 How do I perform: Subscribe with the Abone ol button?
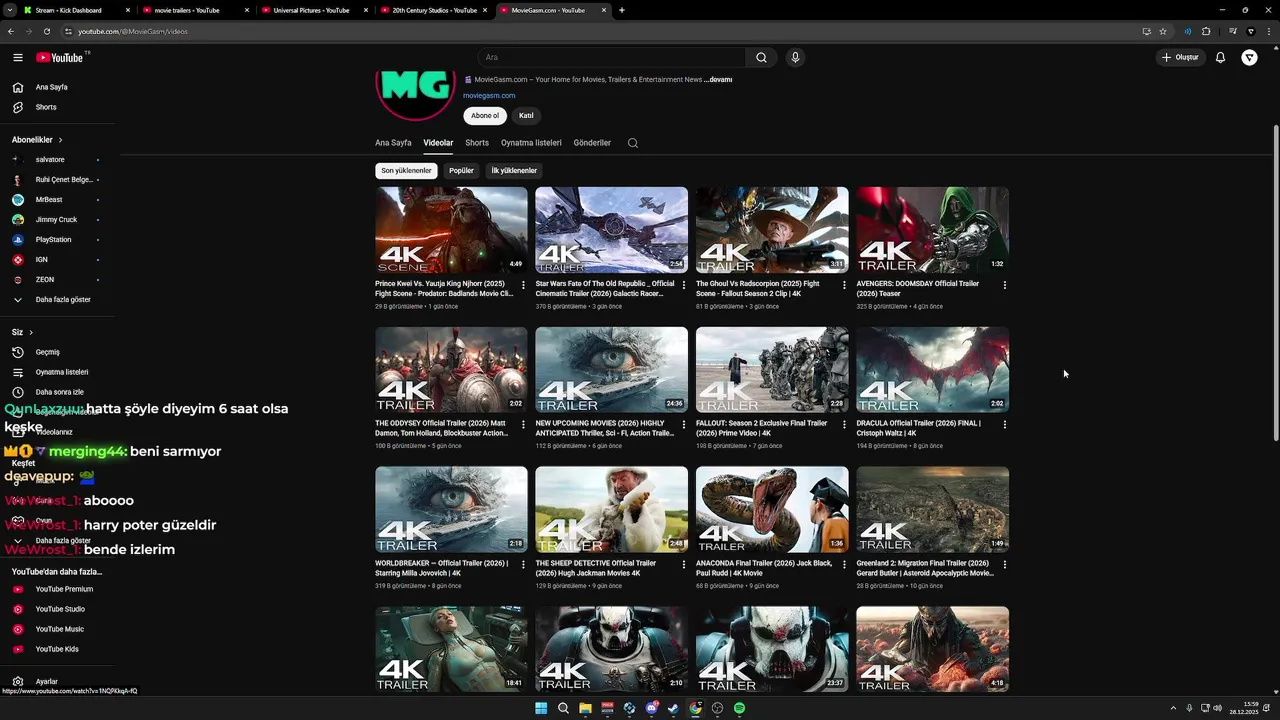[485, 116]
